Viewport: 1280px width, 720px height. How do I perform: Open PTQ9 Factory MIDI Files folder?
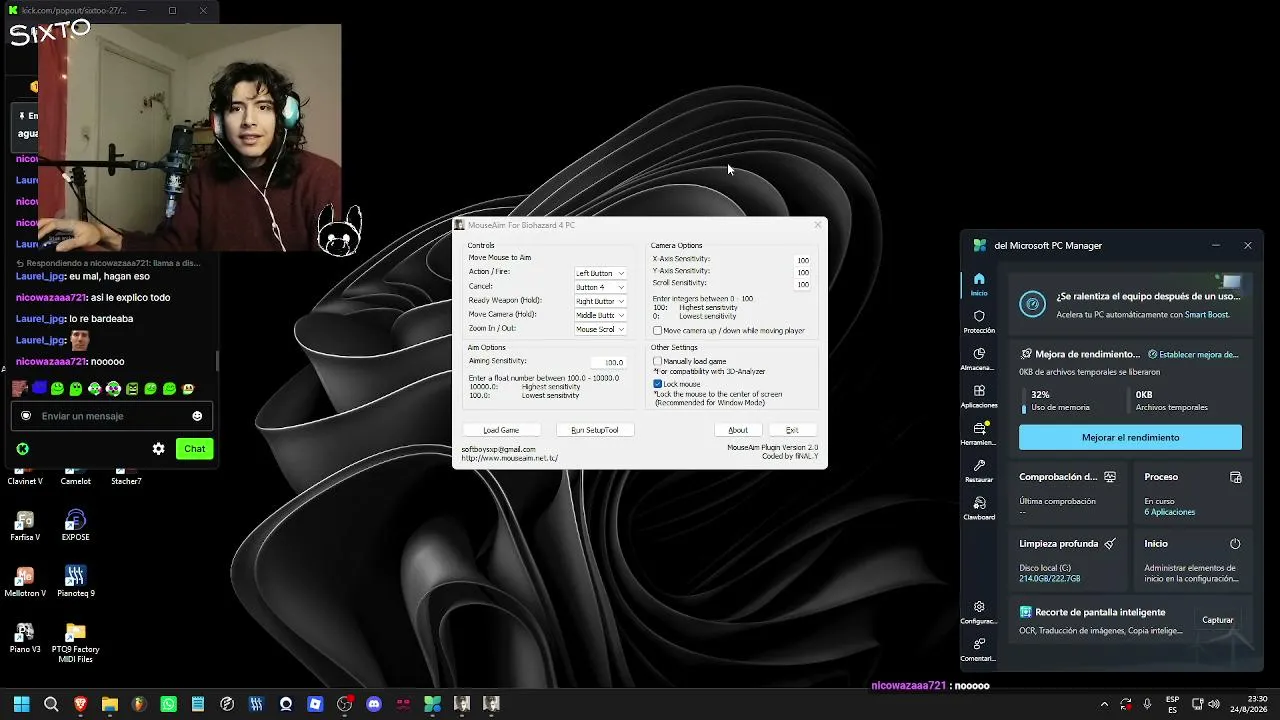point(75,643)
